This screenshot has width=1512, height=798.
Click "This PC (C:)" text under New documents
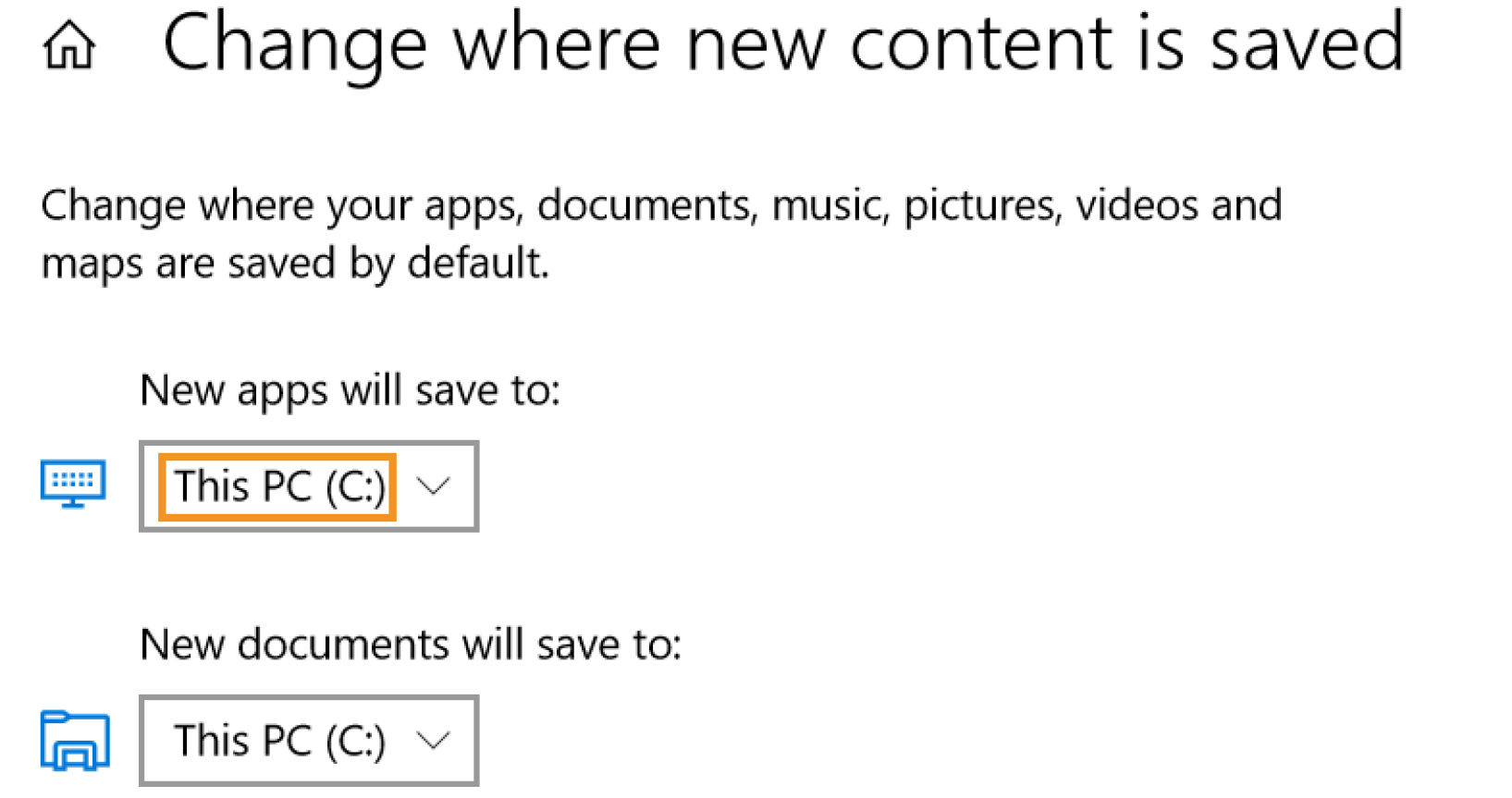tap(279, 741)
